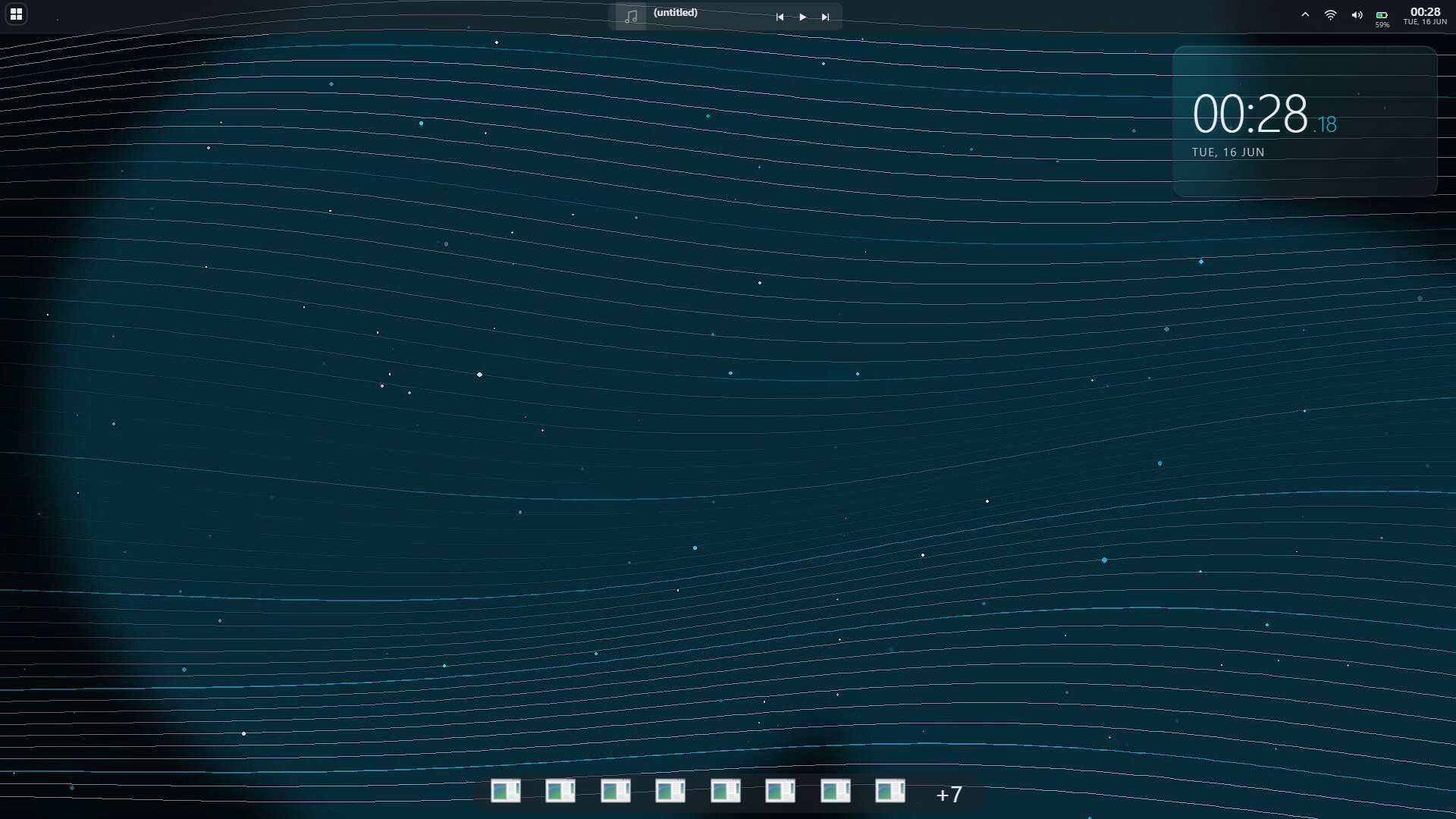Show the +7 additional dock windows
1456x819 pixels.
(949, 794)
